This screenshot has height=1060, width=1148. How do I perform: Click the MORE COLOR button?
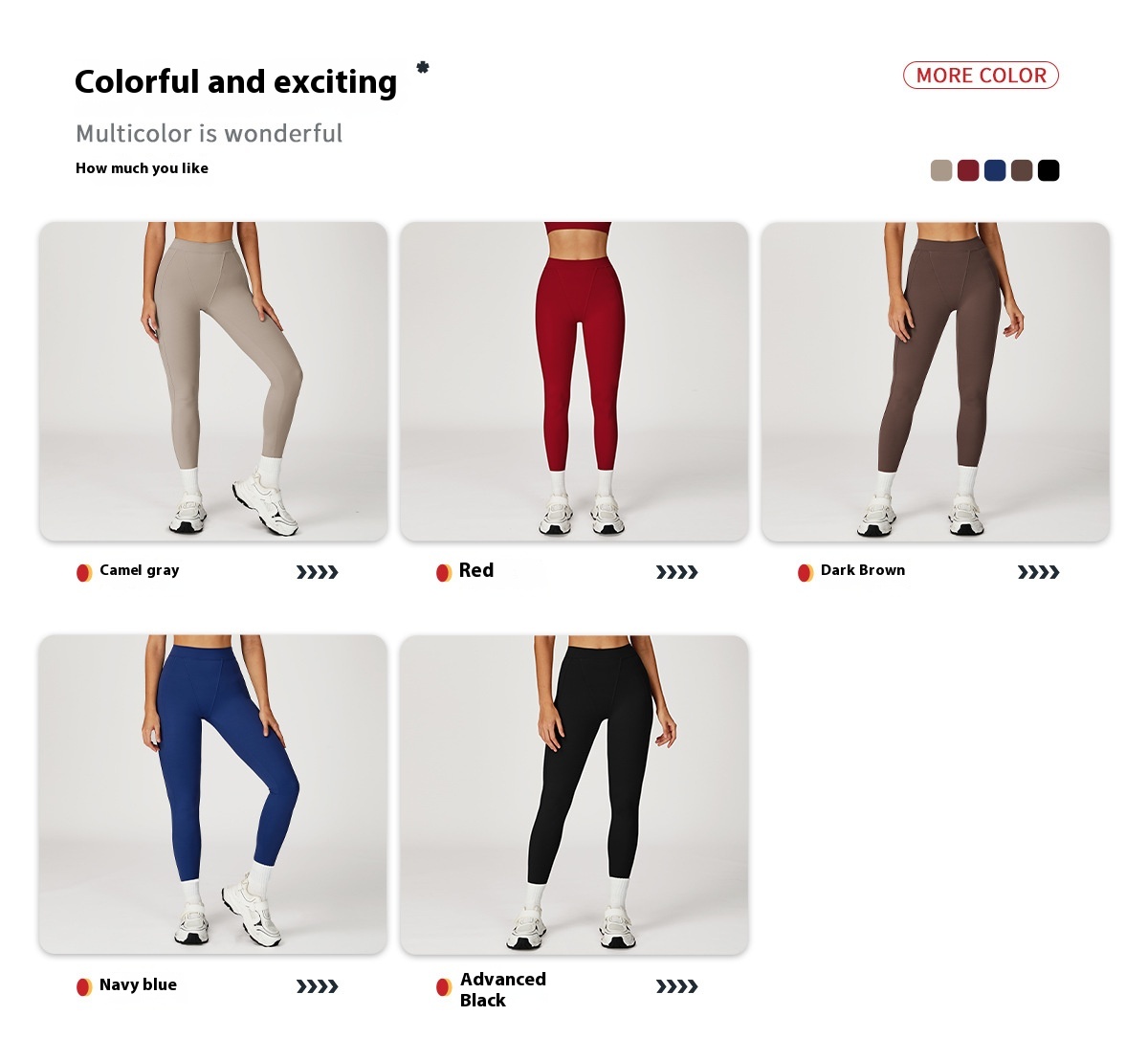click(981, 76)
